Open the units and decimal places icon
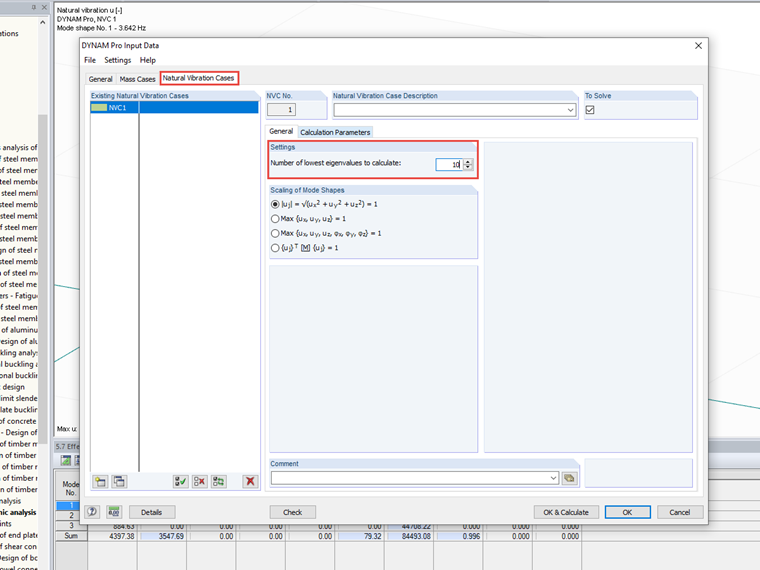 (x=114, y=512)
